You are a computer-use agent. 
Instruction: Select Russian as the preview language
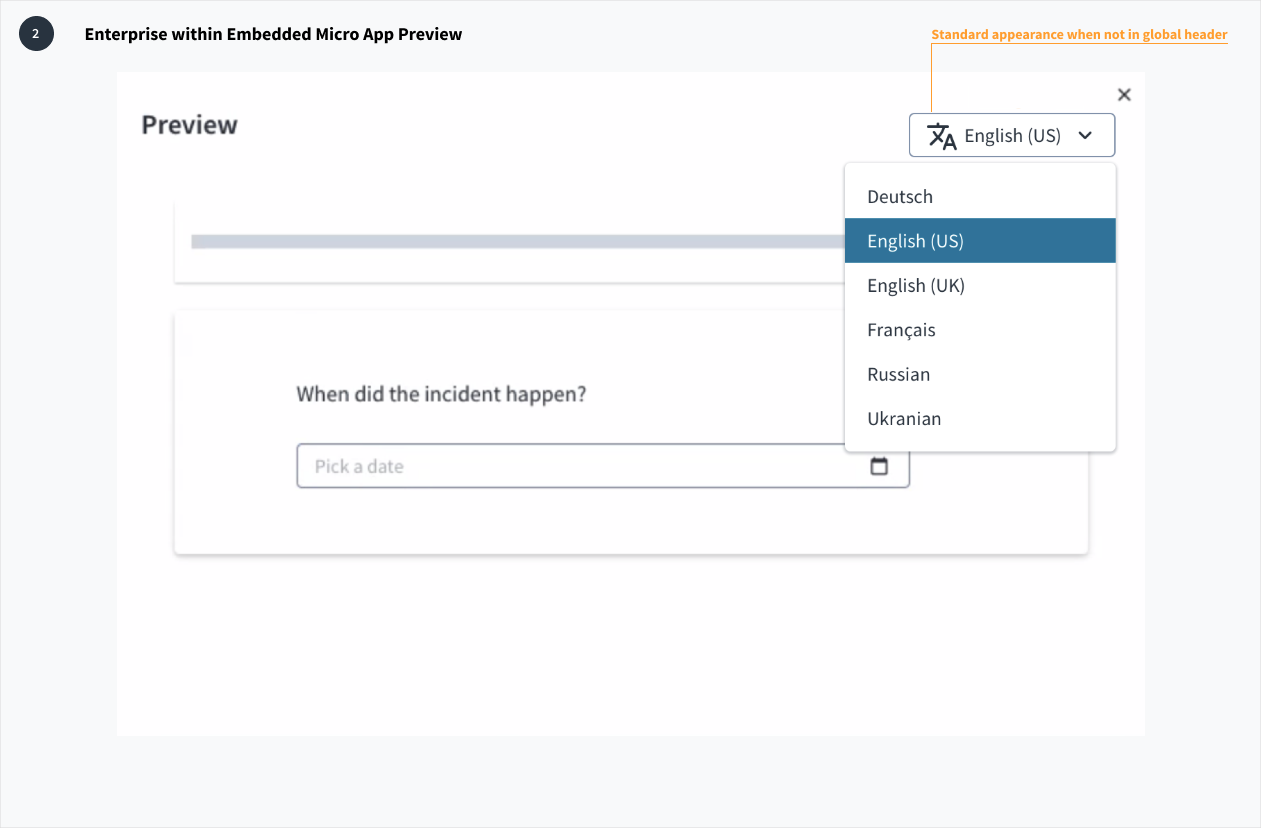(x=898, y=374)
